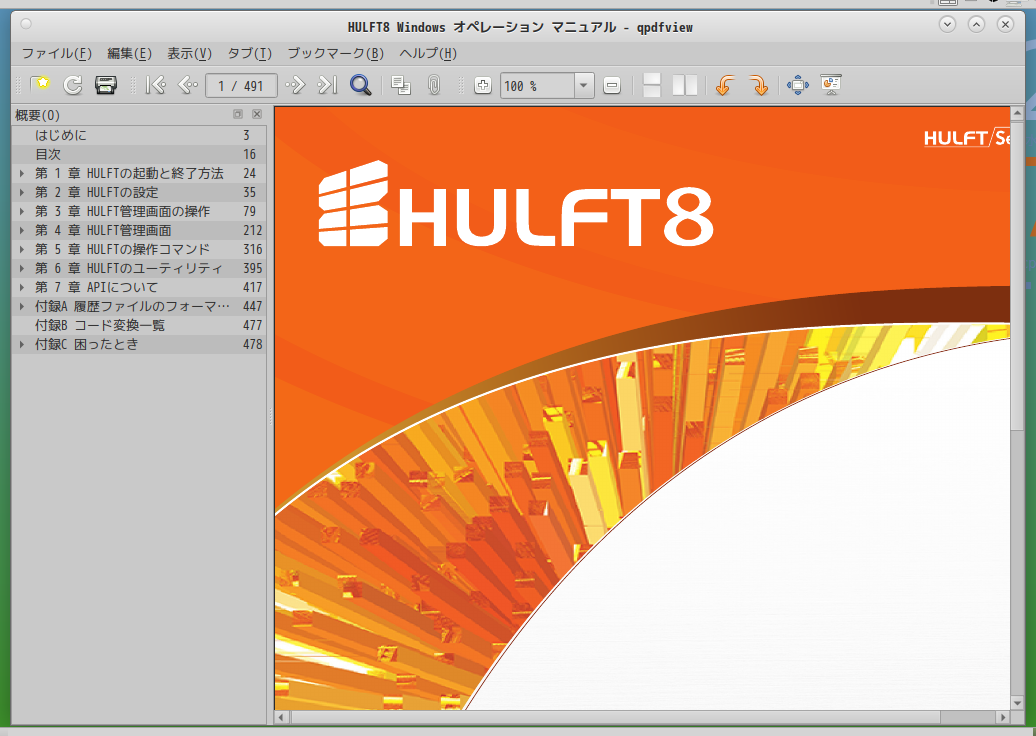Select the Copy to clipboard tool

(x=401, y=85)
